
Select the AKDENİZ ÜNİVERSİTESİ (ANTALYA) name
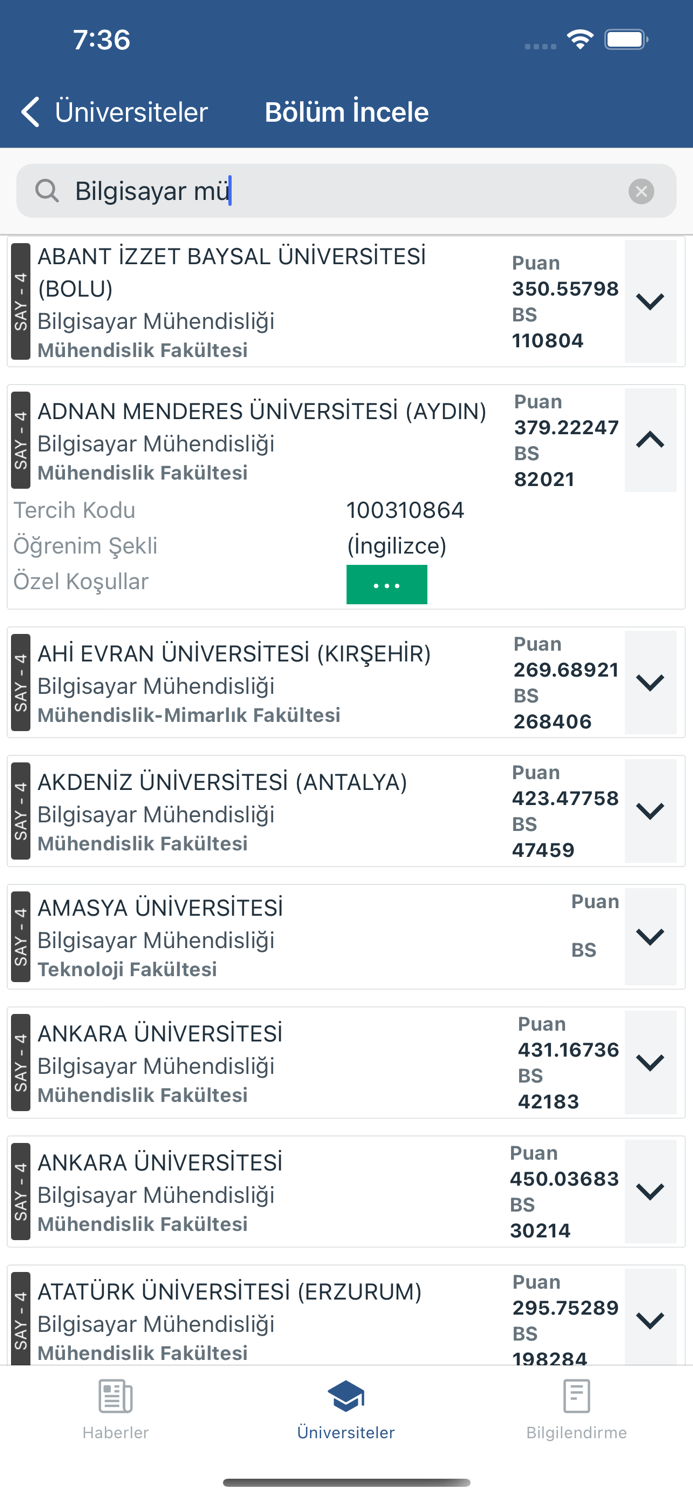click(x=222, y=782)
